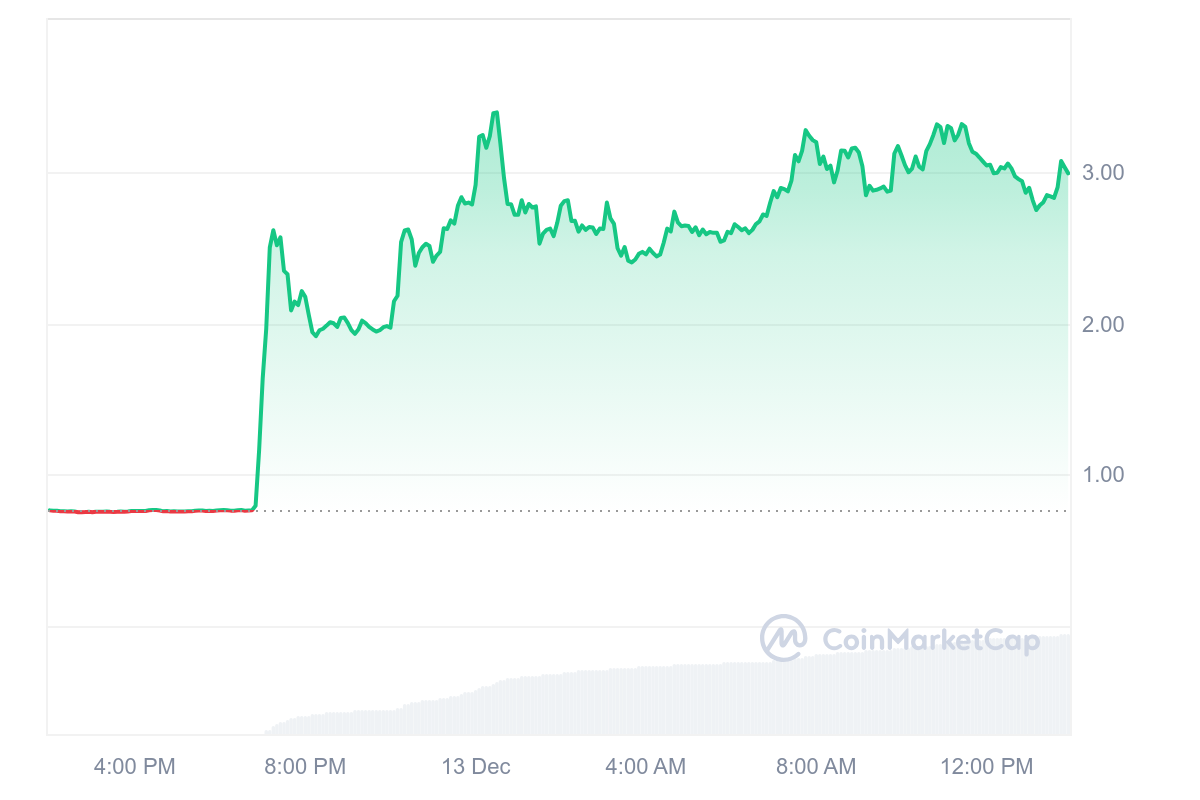Click the CoinMarketCap logo icon
This screenshot has height=800, width=1200.
[x=784, y=638]
